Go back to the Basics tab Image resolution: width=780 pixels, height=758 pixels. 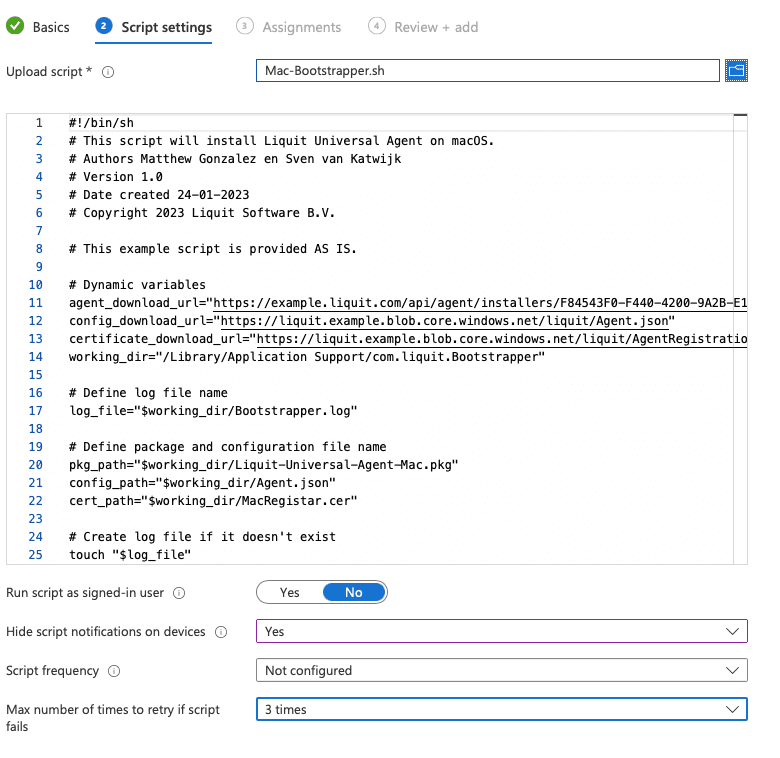click(51, 27)
